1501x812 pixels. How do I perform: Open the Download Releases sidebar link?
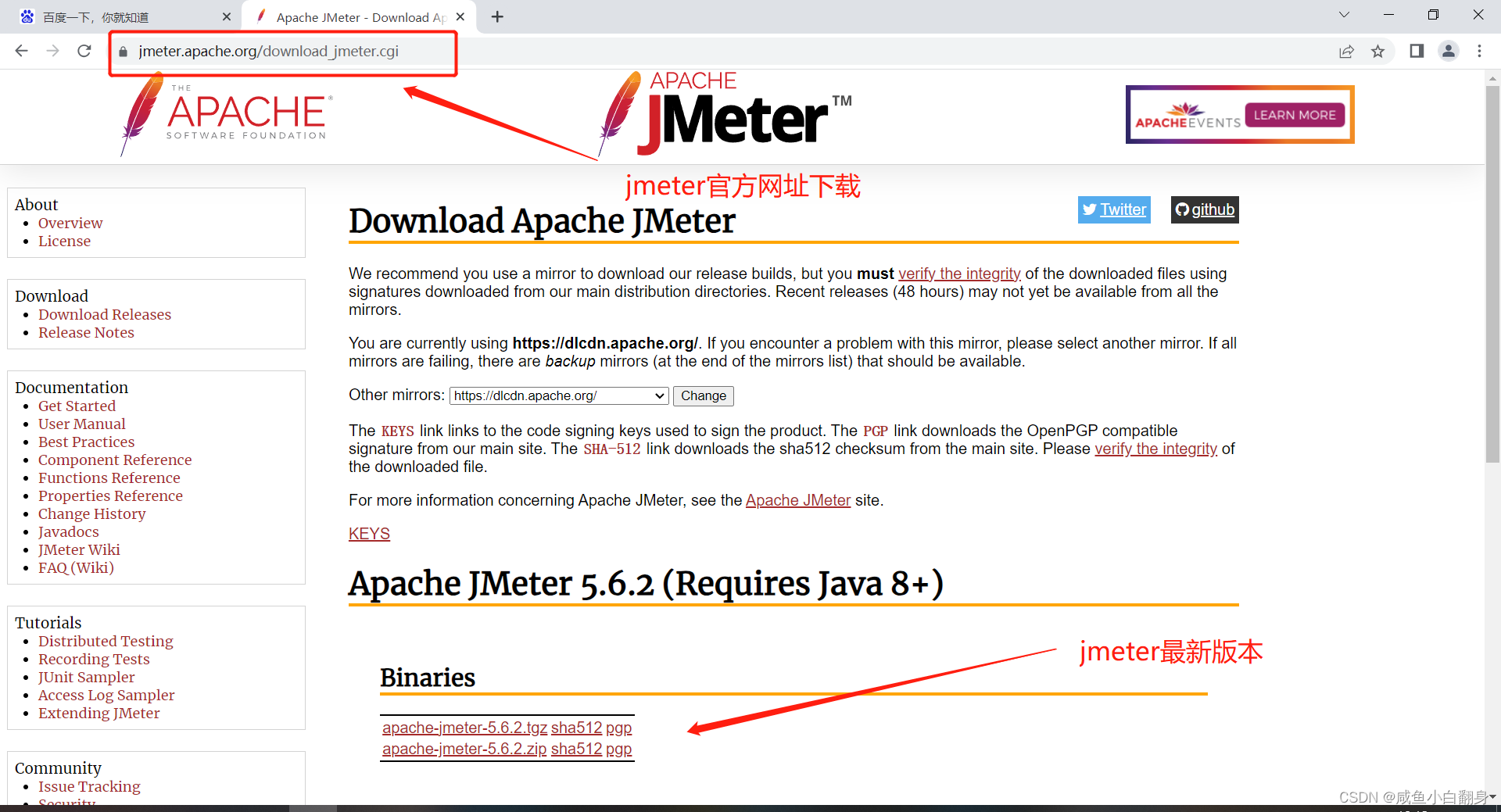click(x=105, y=314)
